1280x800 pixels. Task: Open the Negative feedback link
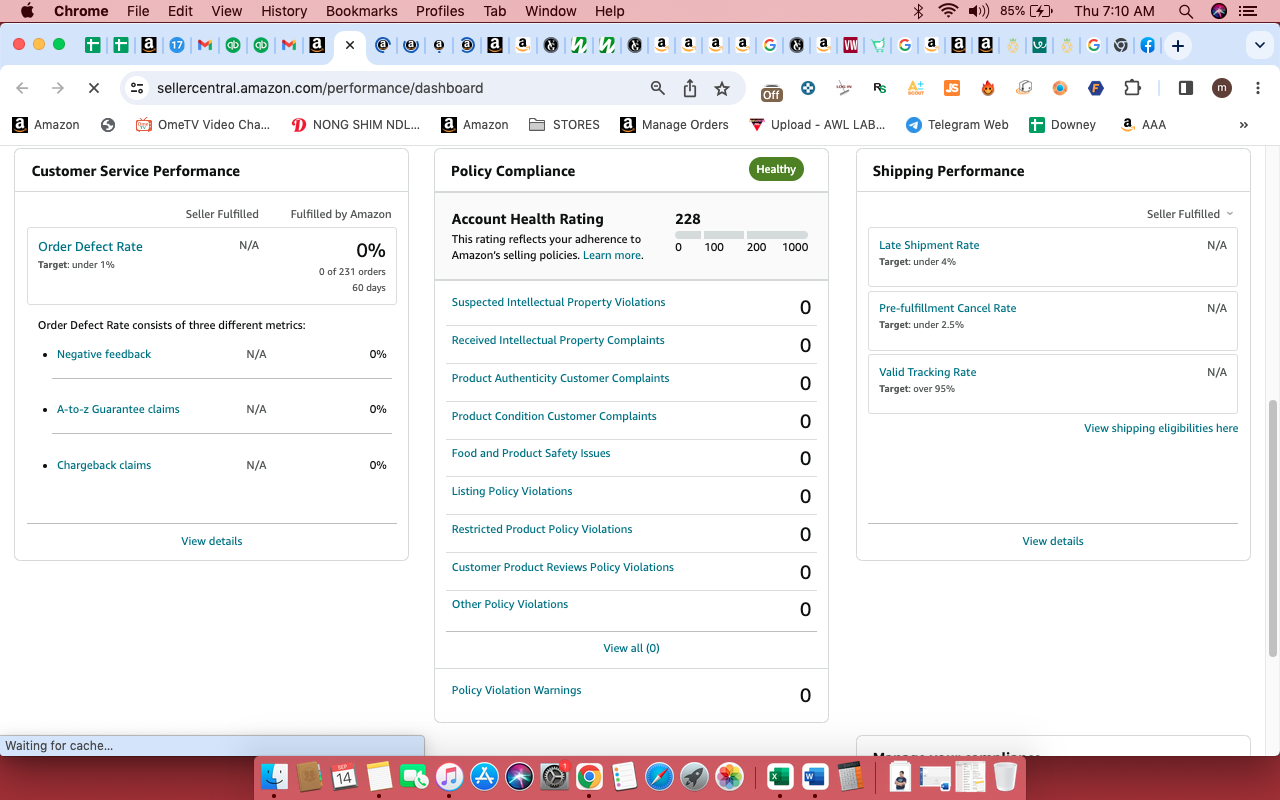click(x=104, y=354)
